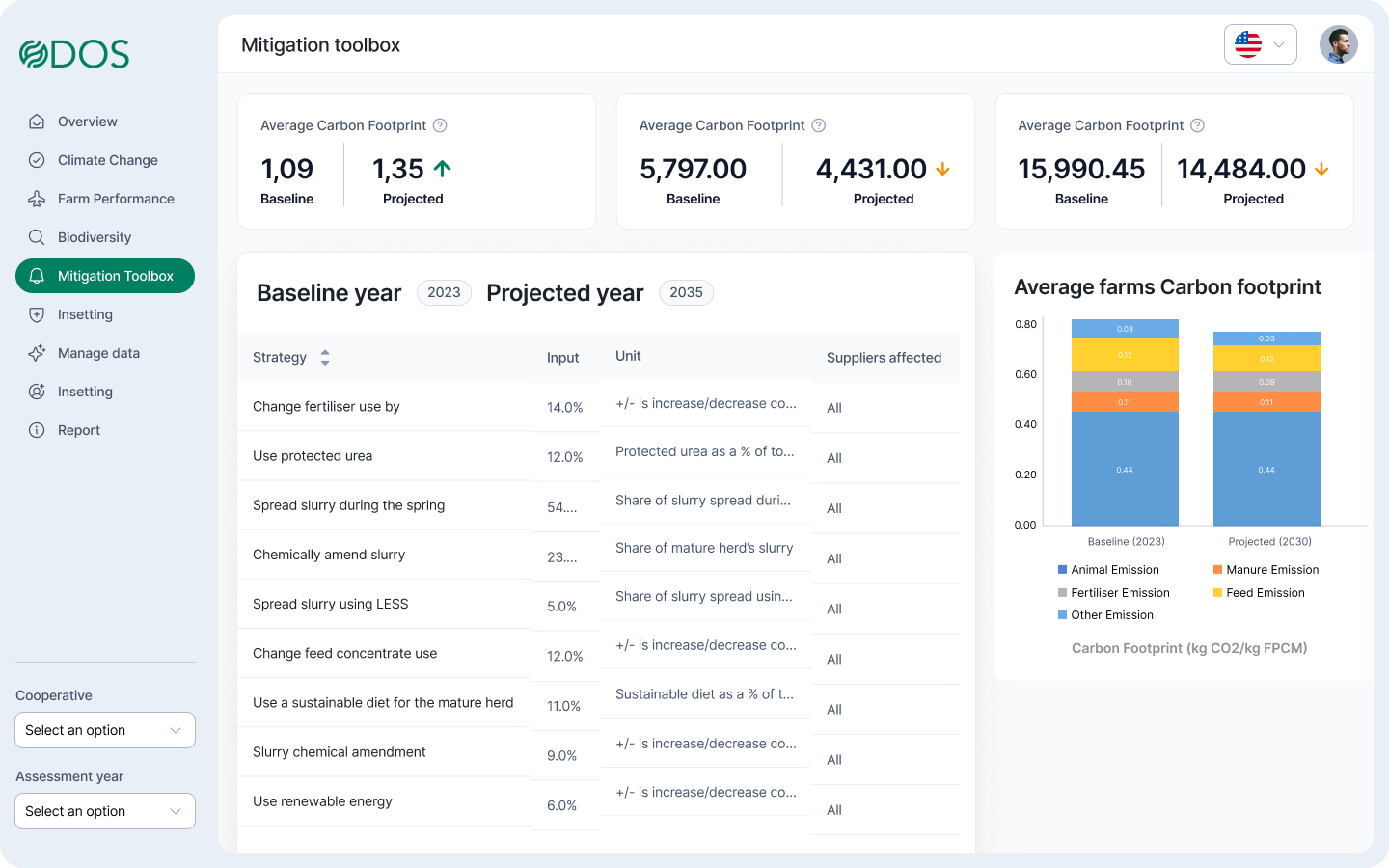Open the Cooperative select dropdown
1389x868 pixels.
tap(105, 730)
